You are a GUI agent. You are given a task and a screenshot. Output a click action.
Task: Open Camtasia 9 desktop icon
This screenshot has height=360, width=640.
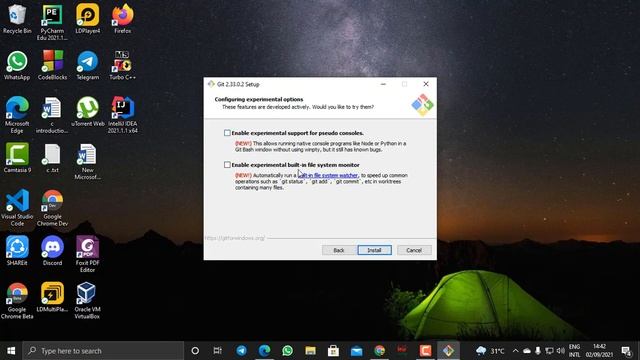click(x=17, y=158)
